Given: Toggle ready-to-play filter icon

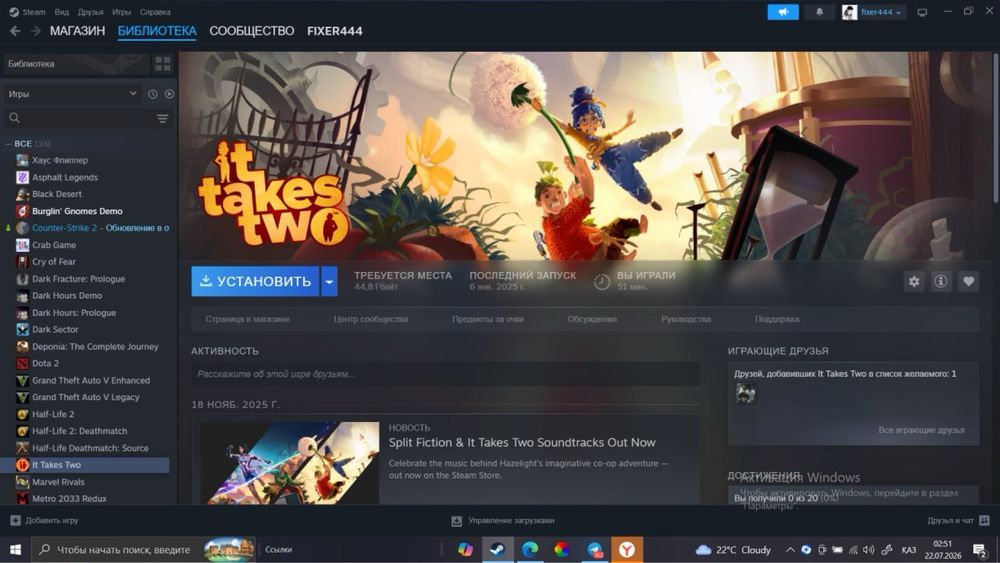Looking at the screenshot, I should click(169, 94).
